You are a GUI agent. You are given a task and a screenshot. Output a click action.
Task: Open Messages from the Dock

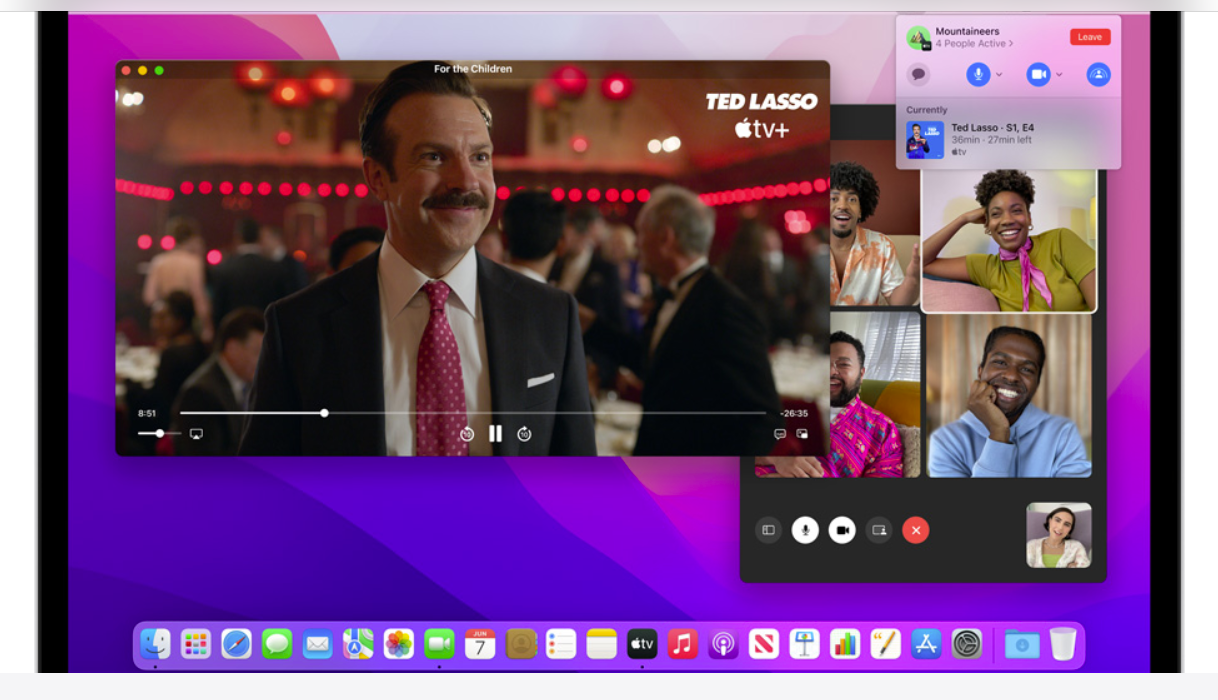pos(277,644)
